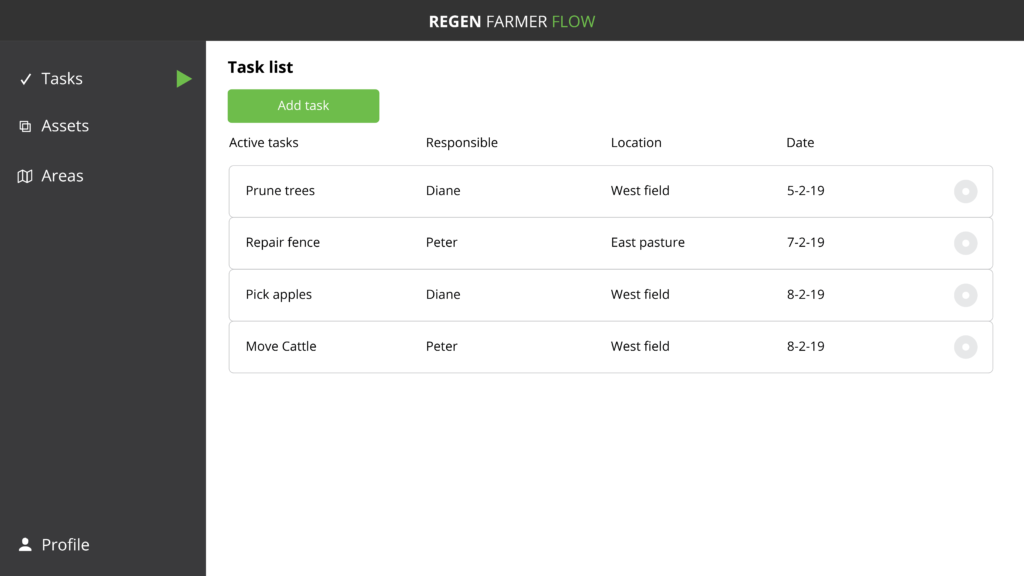Check off the Pick apples task
Image resolution: width=1024 pixels, height=576 pixels.
pyautogui.click(x=965, y=295)
